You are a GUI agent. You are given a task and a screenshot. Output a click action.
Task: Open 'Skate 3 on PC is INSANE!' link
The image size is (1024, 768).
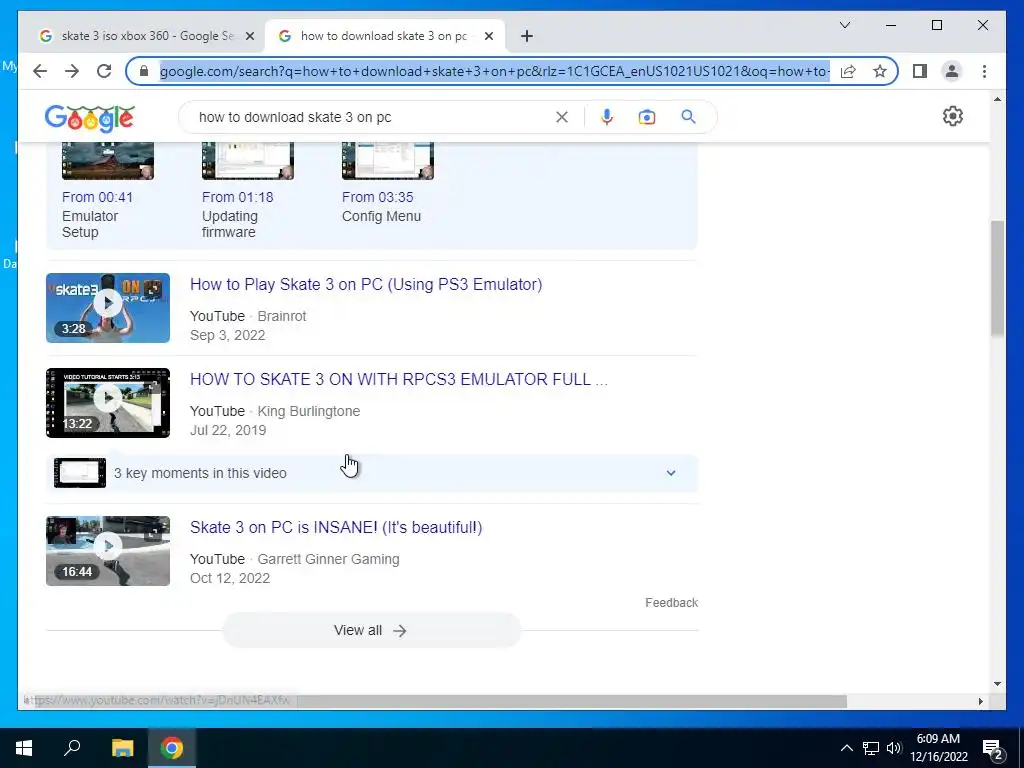coord(336,528)
